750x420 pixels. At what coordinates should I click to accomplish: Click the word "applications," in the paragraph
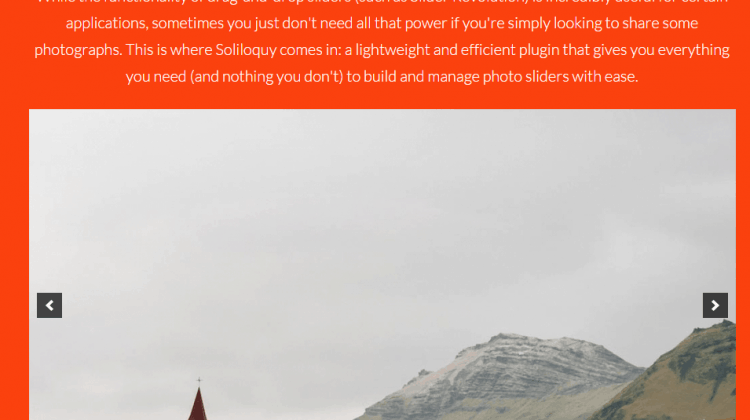pyautogui.click(x=107, y=23)
